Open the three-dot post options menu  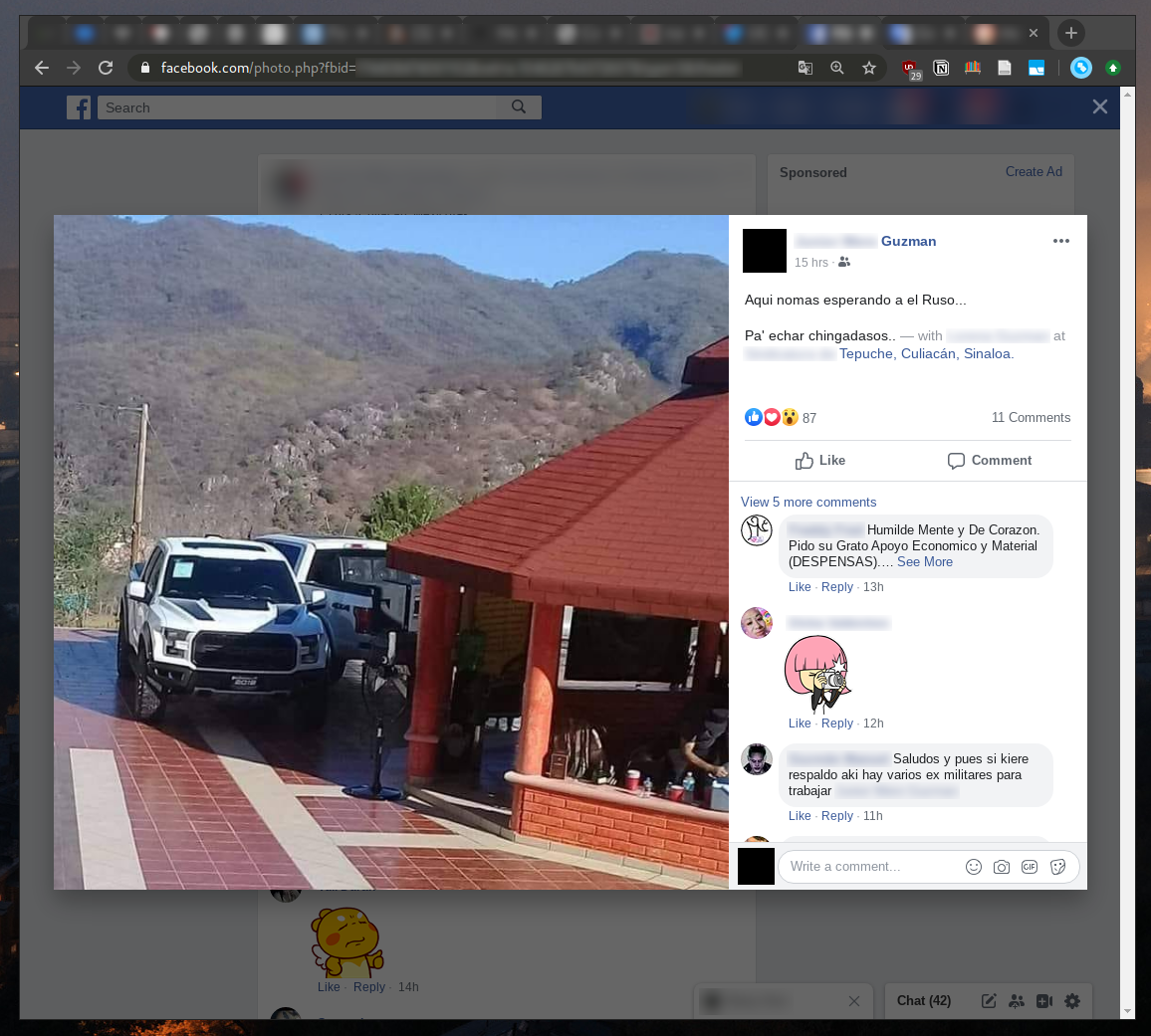click(1060, 241)
